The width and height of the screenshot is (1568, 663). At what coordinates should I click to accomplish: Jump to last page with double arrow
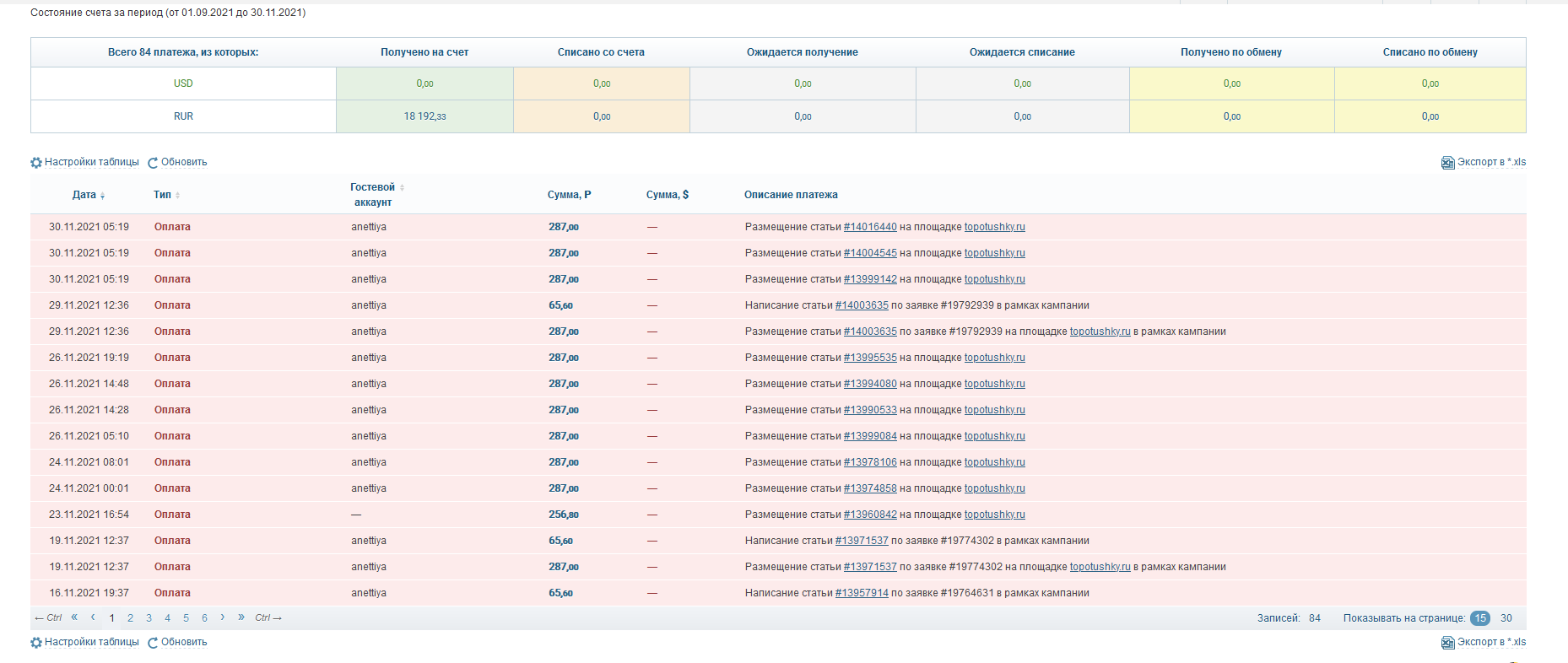241,617
